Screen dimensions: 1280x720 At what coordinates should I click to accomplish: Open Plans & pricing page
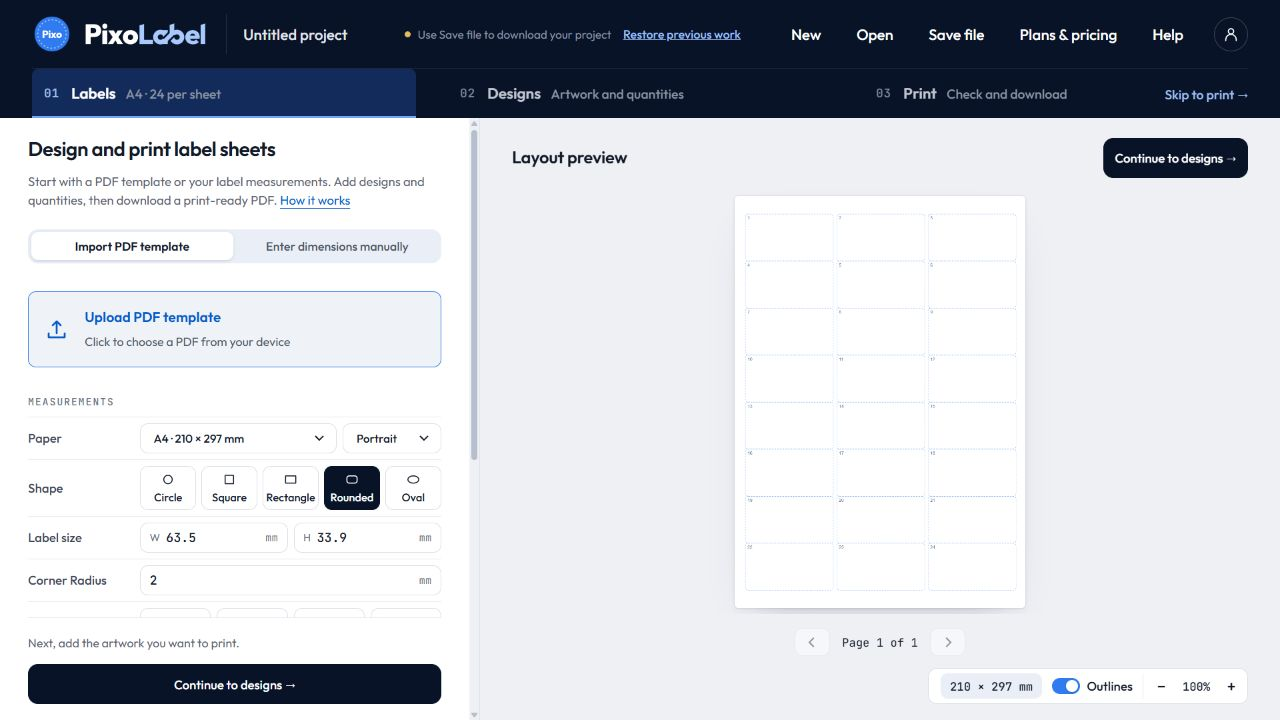coord(1068,35)
